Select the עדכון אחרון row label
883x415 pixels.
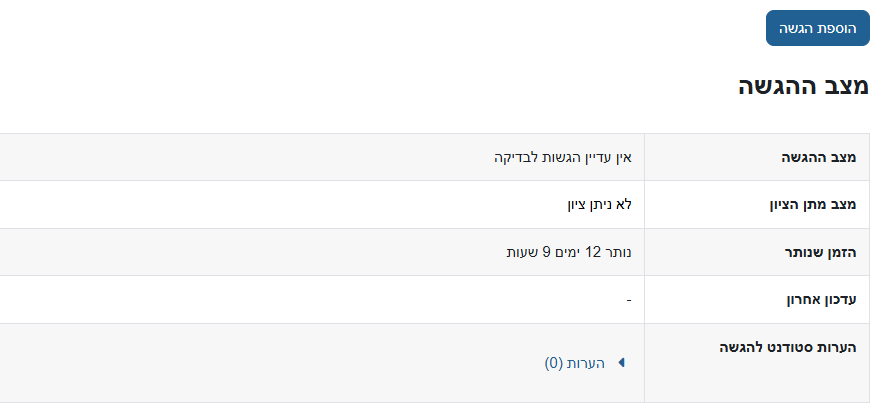(x=817, y=300)
